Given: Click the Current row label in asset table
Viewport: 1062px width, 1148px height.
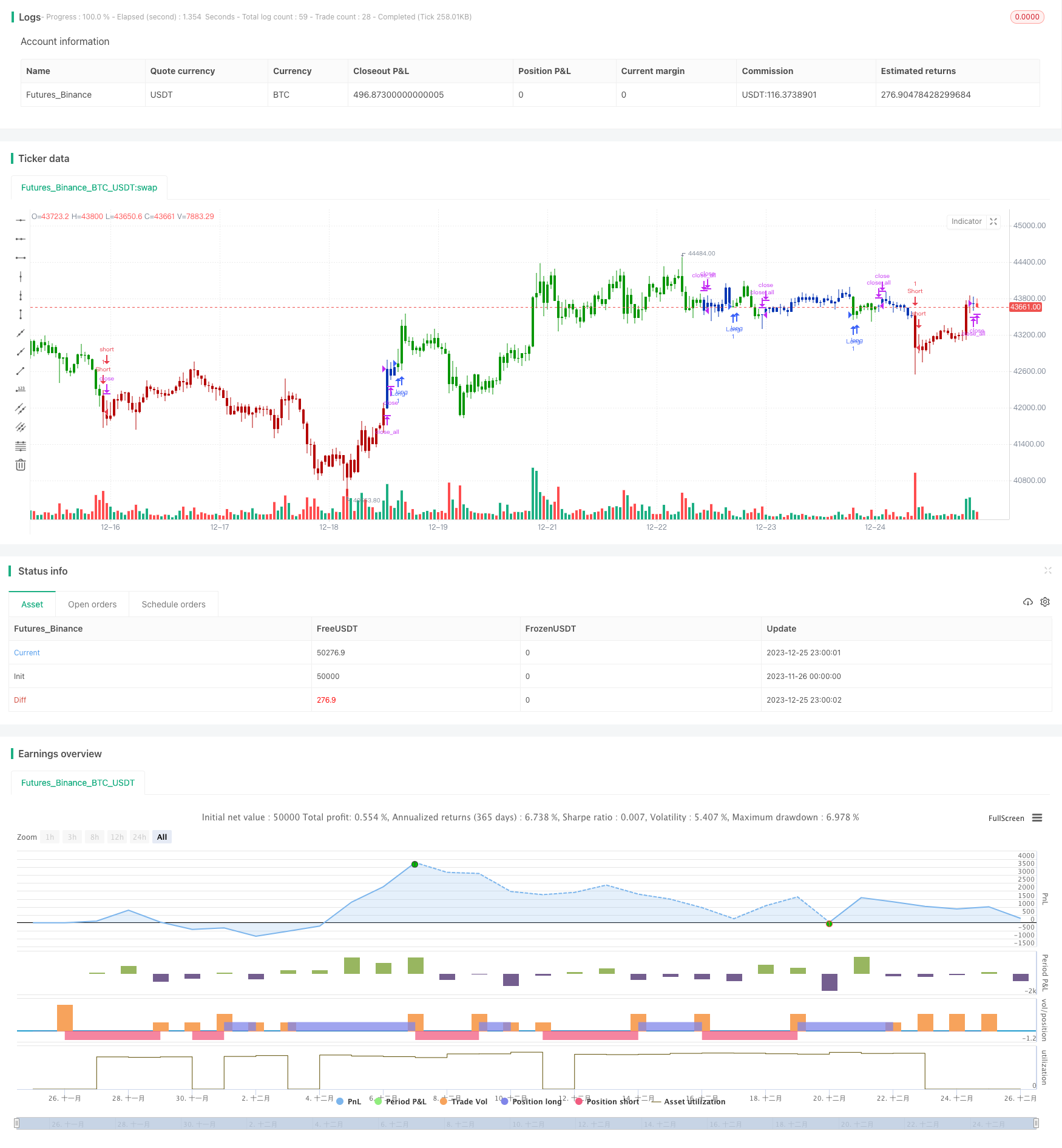Looking at the screenshot, I should (27, 653).
